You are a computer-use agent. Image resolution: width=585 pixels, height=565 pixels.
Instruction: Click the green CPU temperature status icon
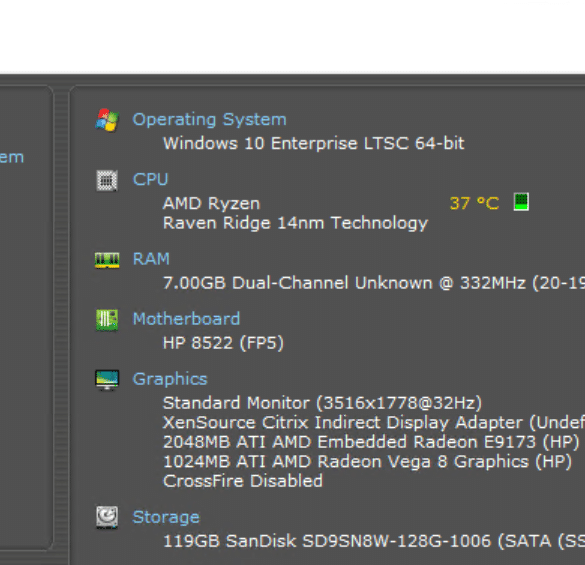click(x=521, y=202)
